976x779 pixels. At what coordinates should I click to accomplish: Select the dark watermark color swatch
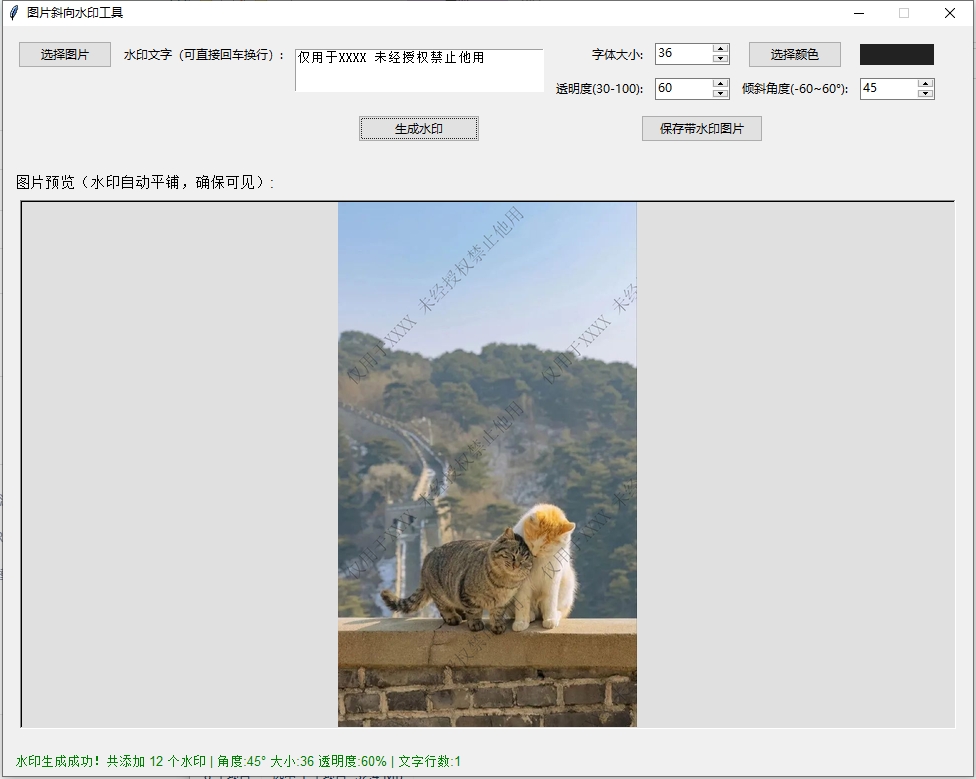coord(896,55)
